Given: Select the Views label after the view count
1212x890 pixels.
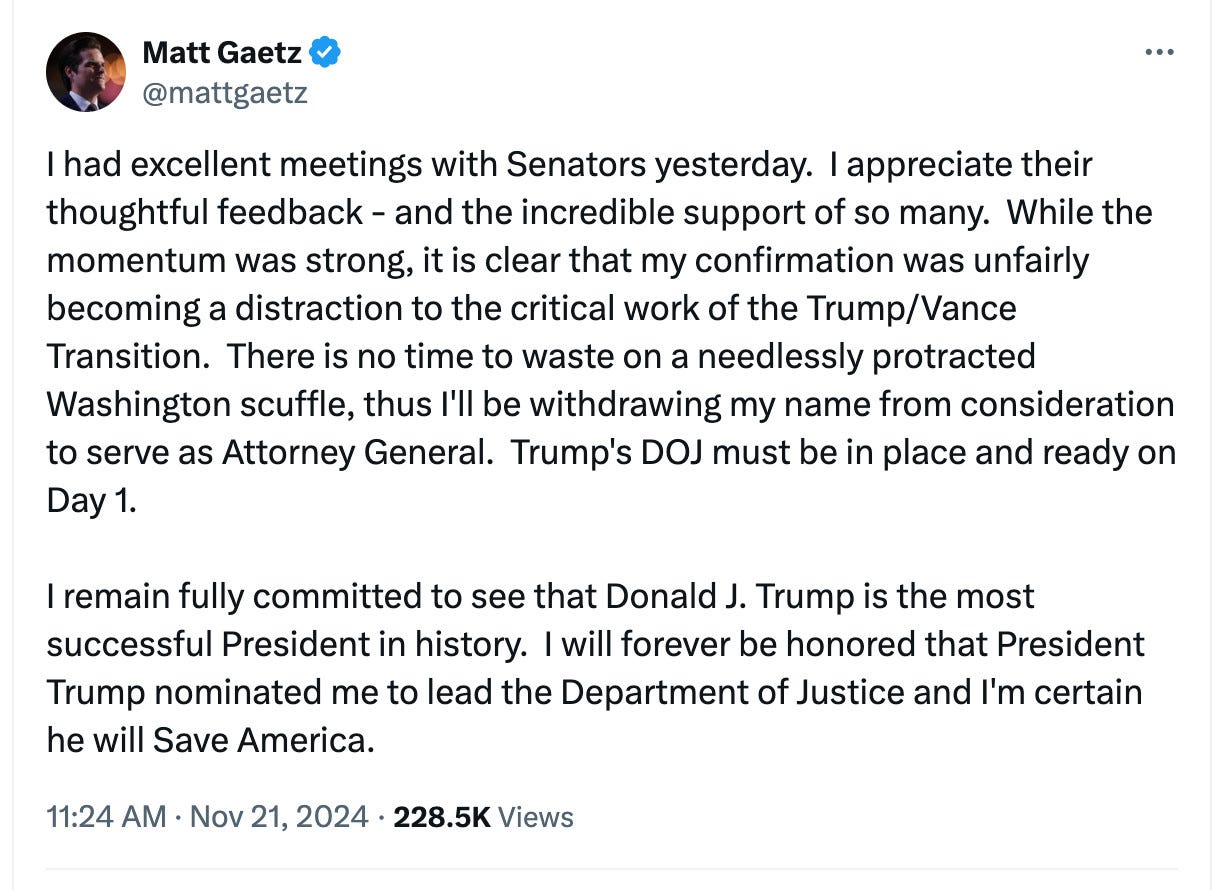Looking at the screenshot, I should pos(537,816).
